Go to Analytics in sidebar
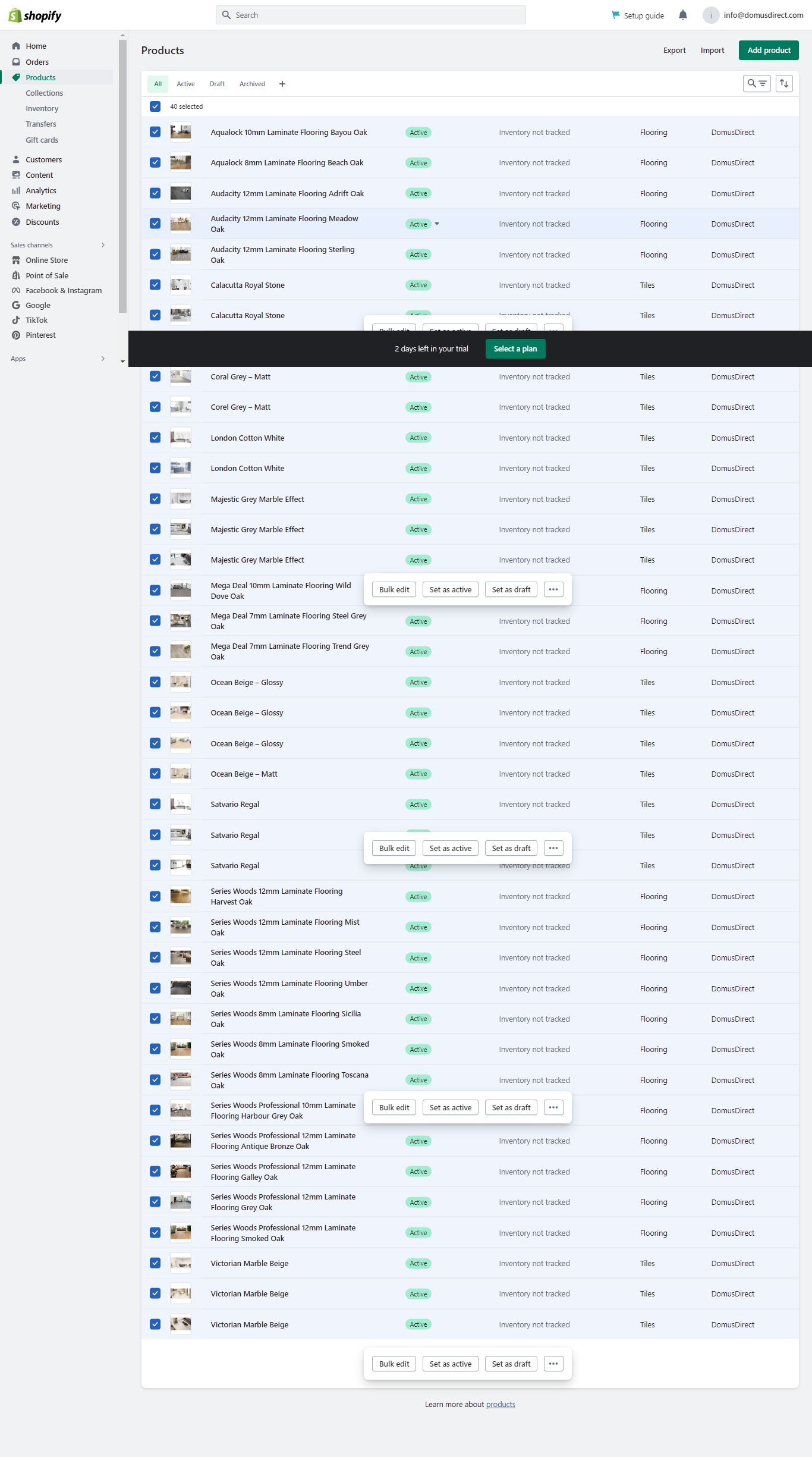This screenshot has width=812, height=1457. [x=40, y=191]
